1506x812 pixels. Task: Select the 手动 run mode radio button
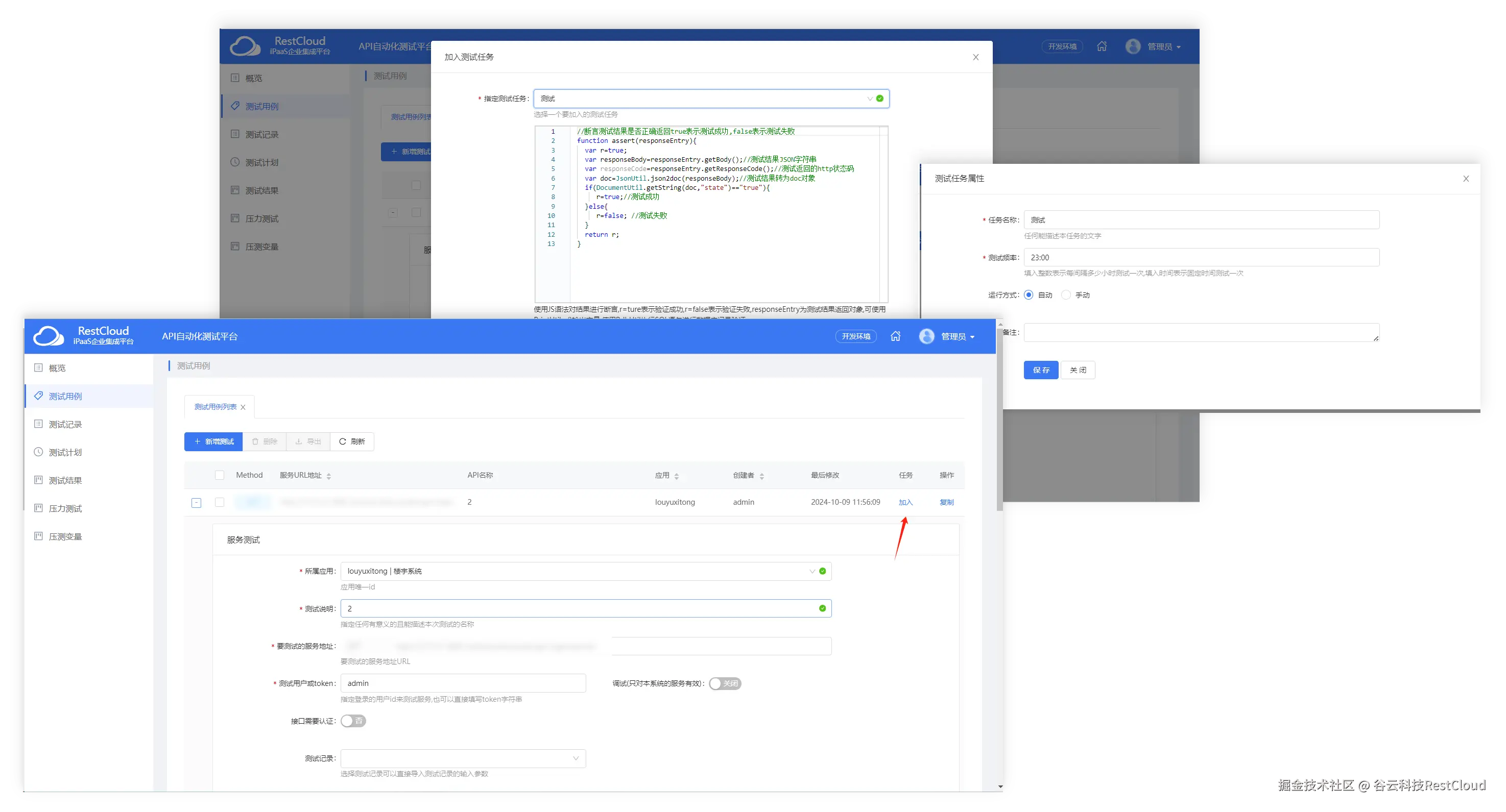click(1066, 295)
